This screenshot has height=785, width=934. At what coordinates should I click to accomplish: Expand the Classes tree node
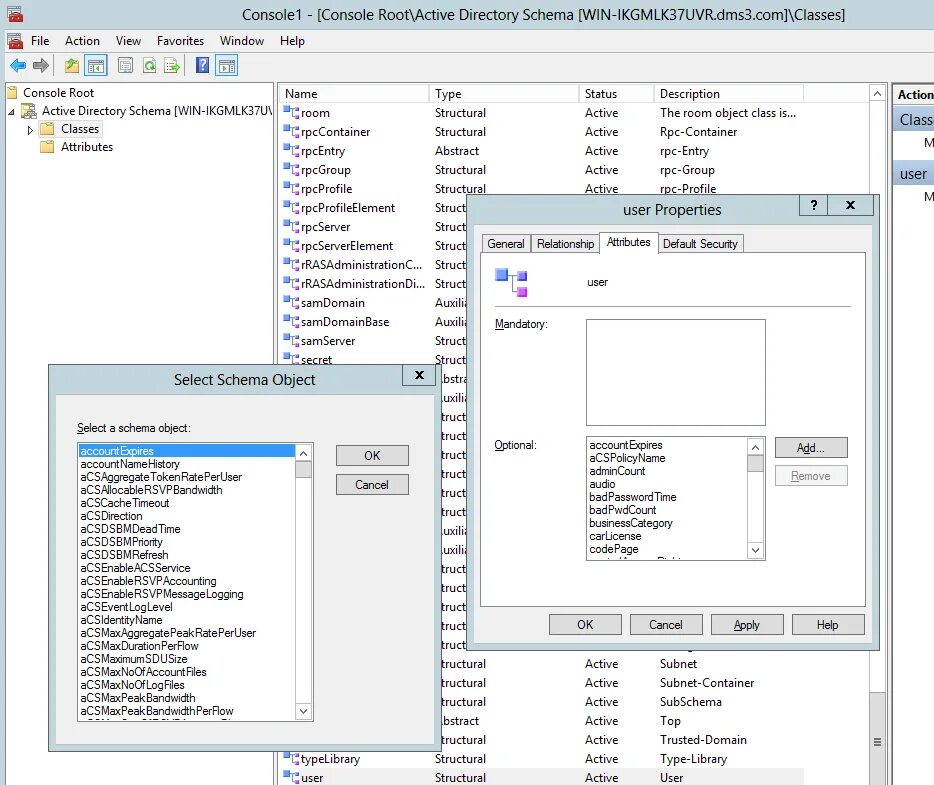(x=30, y=130)
